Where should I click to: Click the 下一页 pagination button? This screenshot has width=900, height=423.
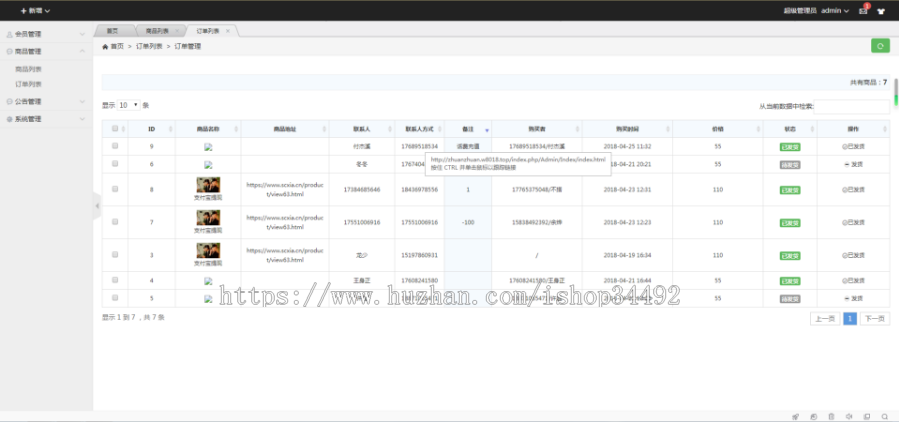(874, 318)
